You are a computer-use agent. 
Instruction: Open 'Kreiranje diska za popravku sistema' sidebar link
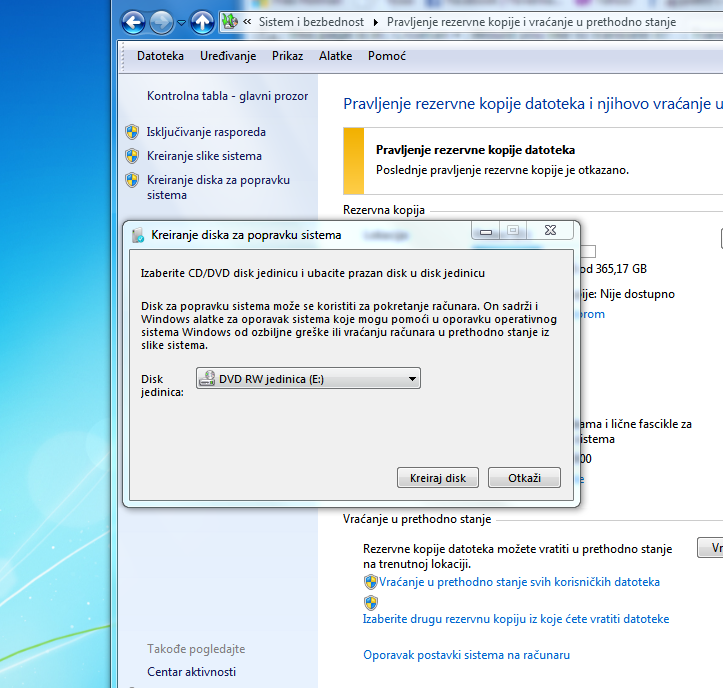pos(218,187)
